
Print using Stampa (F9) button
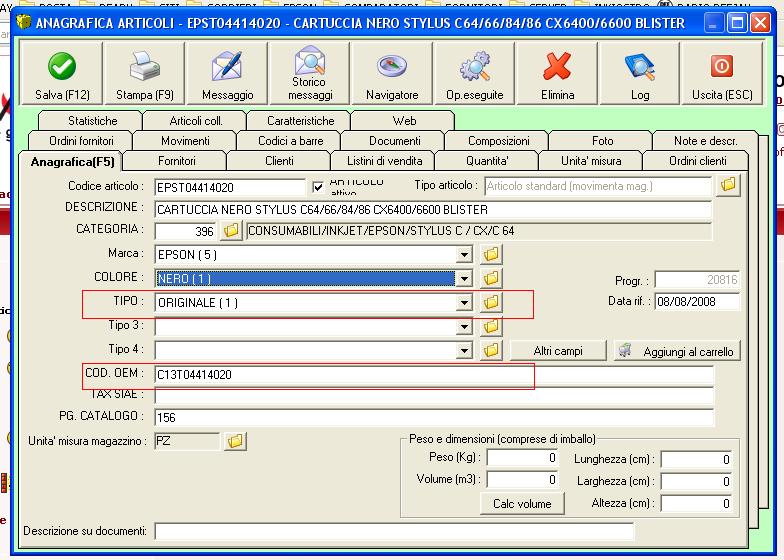click(x=144, y=74)
